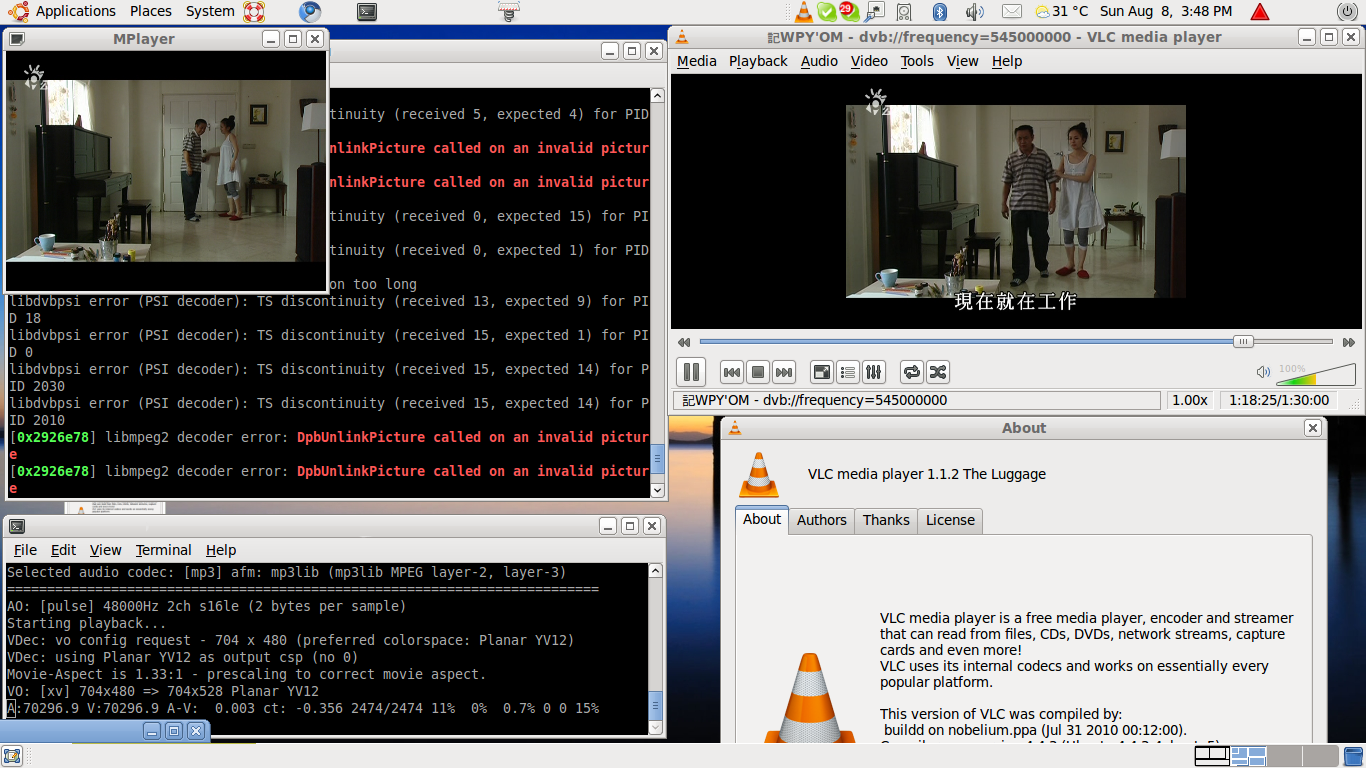Click the 1:18:25/1:30:00 elapsed time display
1366x768 pixels.
click(1279, 400)
